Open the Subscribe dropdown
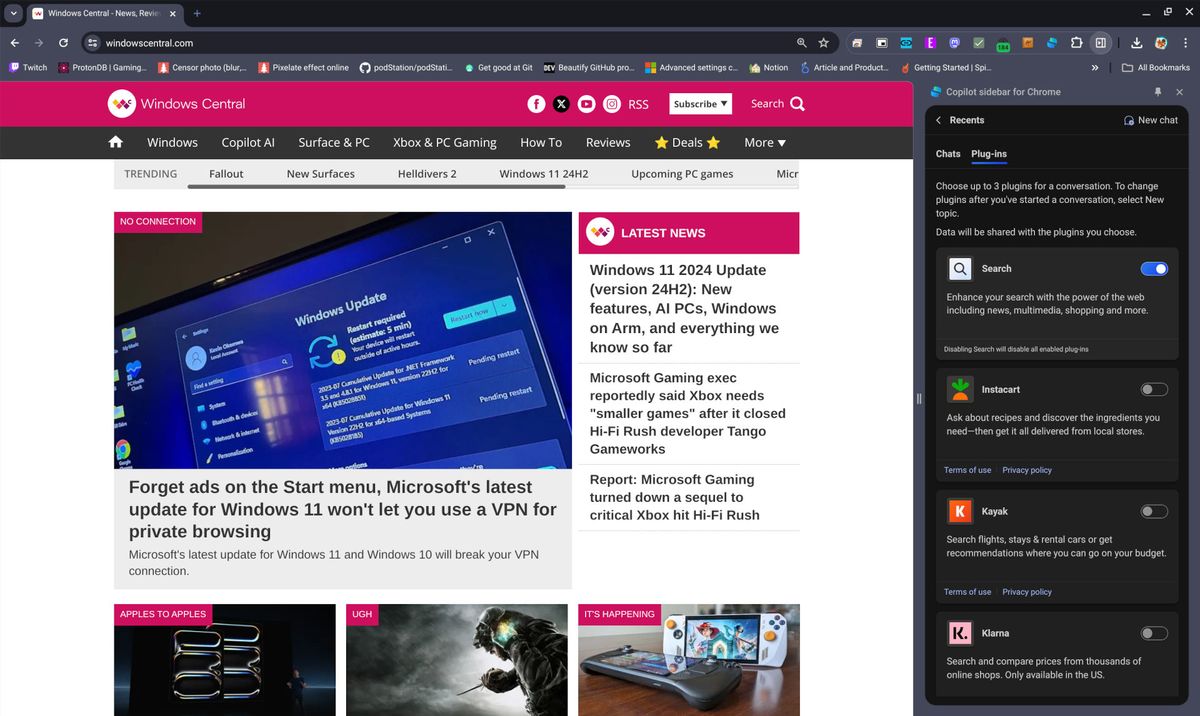The width and height of the screenshot is (1200, 716). (x=700, y=103)
